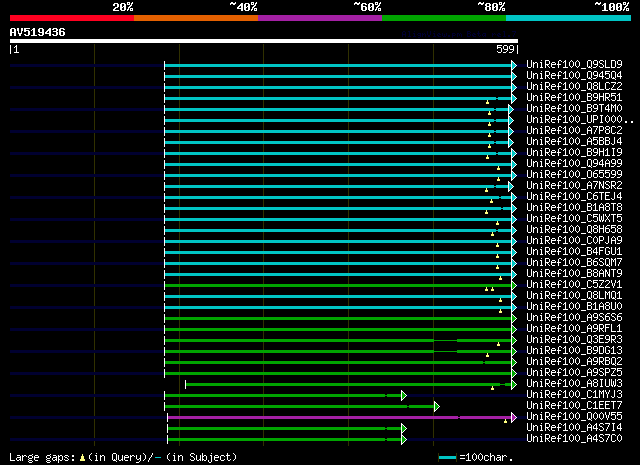Select the UniRef100_B1A8T8 label
Screen dimensions: 640x465
574,208
